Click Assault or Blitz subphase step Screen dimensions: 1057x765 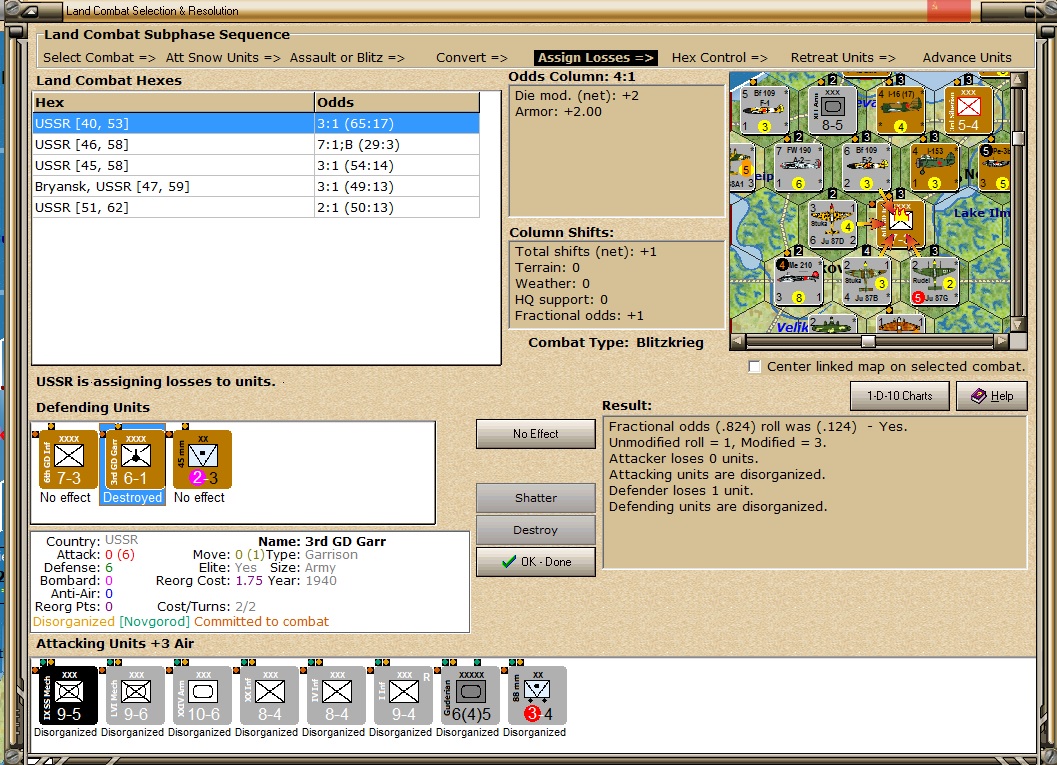point(347,58)
